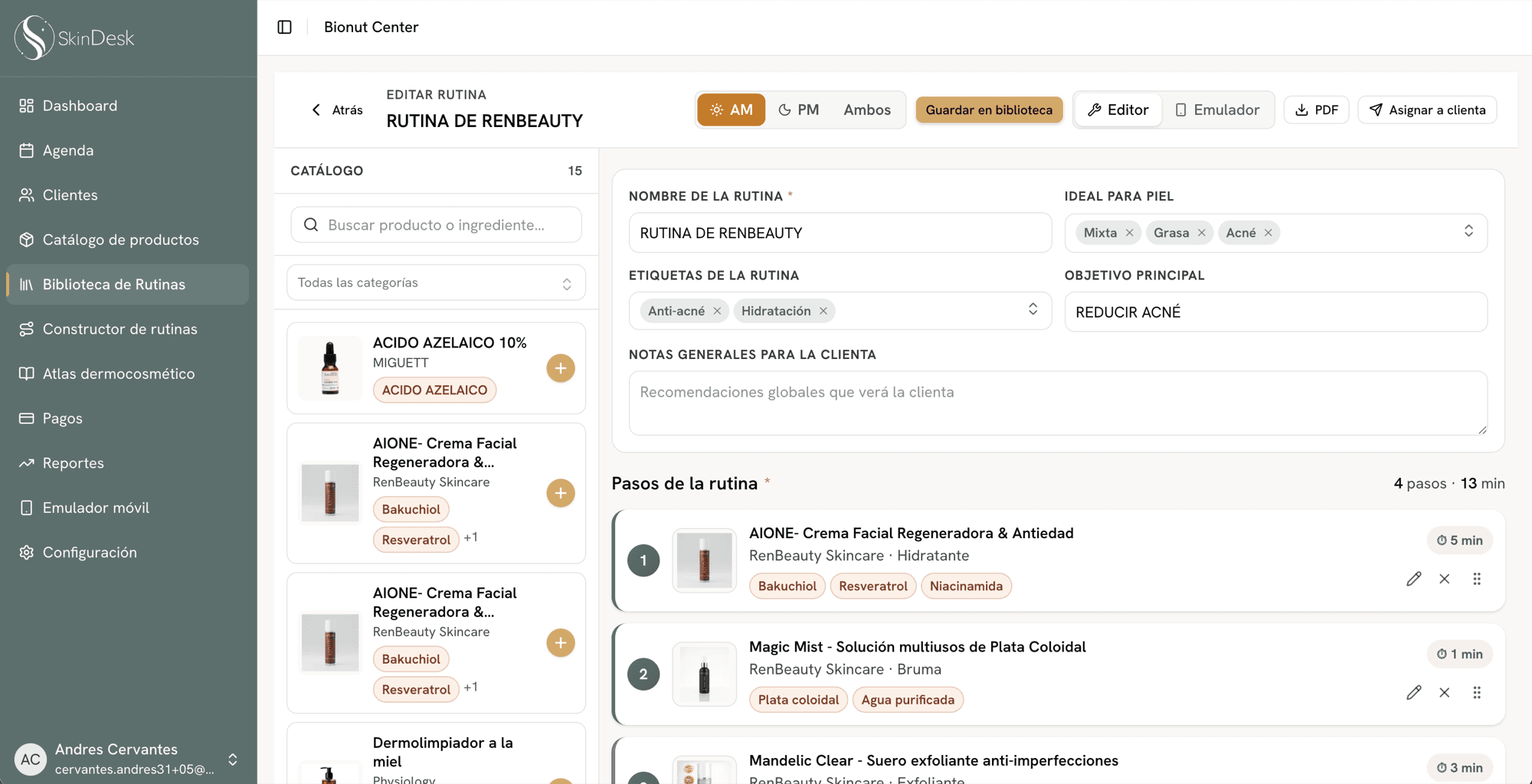The width and height of the screenshot is (1532, 784).
Task: Remove the Hidratación label
Action: (823, 311)
